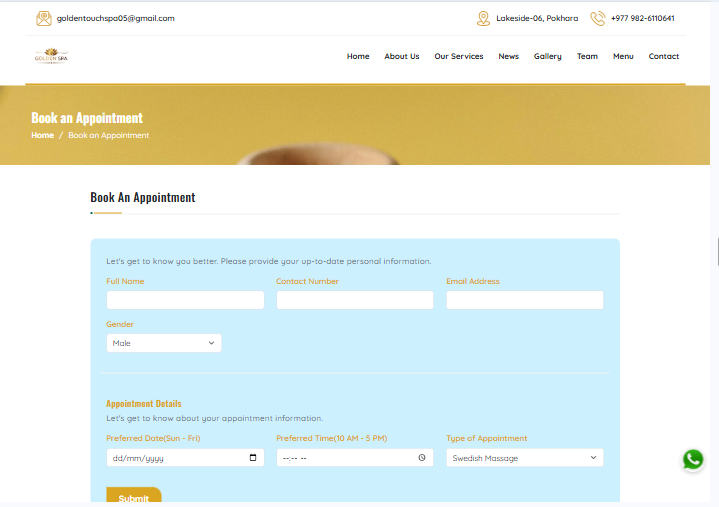Focus the Contact Number input field
Image resolution: width=719 pixels, height=507 pixels.
point(355,300)
